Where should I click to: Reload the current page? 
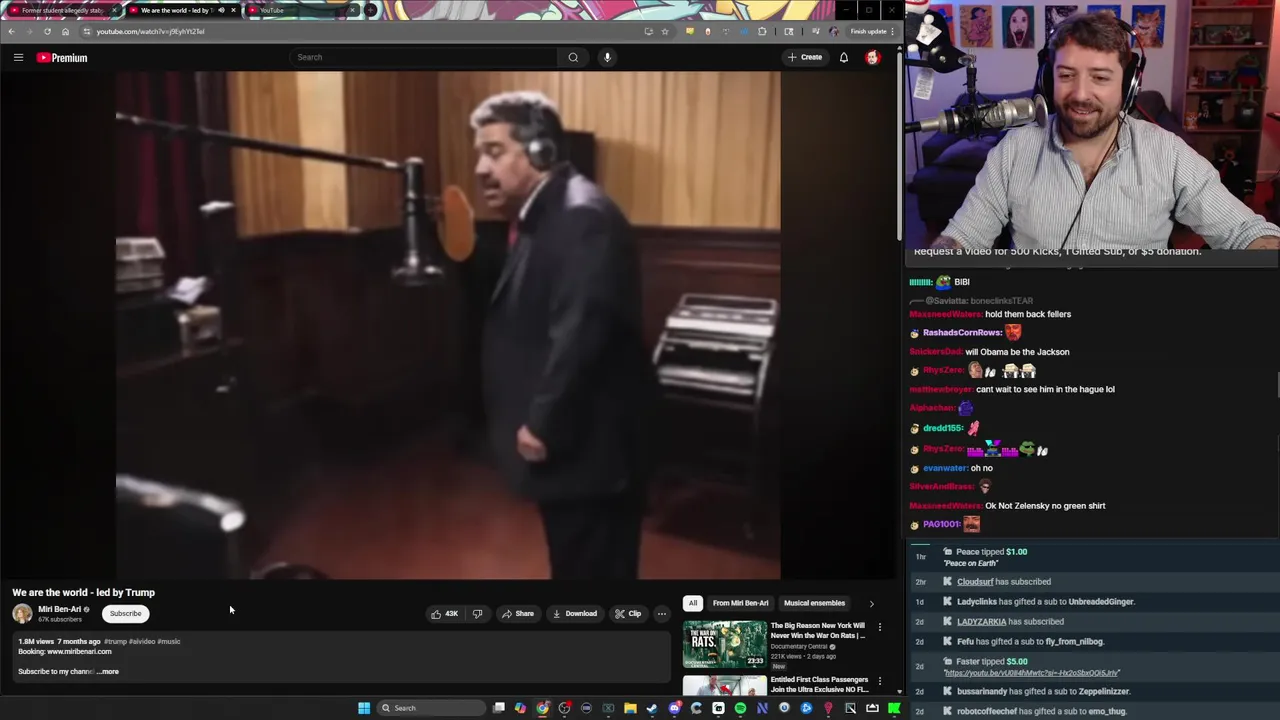[47, 31]
